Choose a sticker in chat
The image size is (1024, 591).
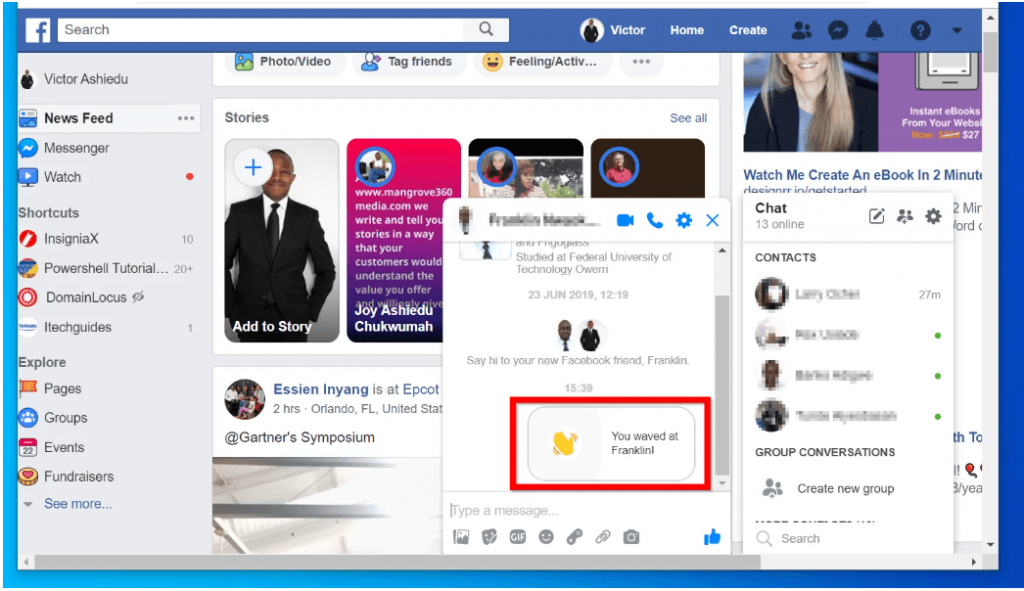[x=489, y=537]
